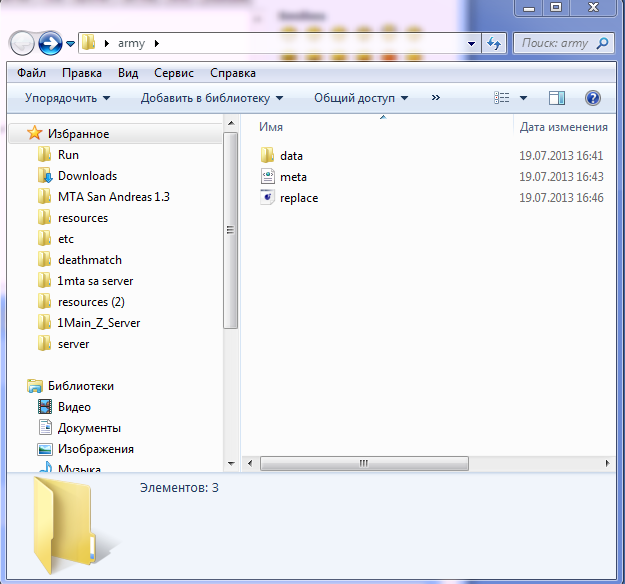Click the horizontal scrollbar right arrow
Viewport: 625px width, 584px height.
[607, 463]
